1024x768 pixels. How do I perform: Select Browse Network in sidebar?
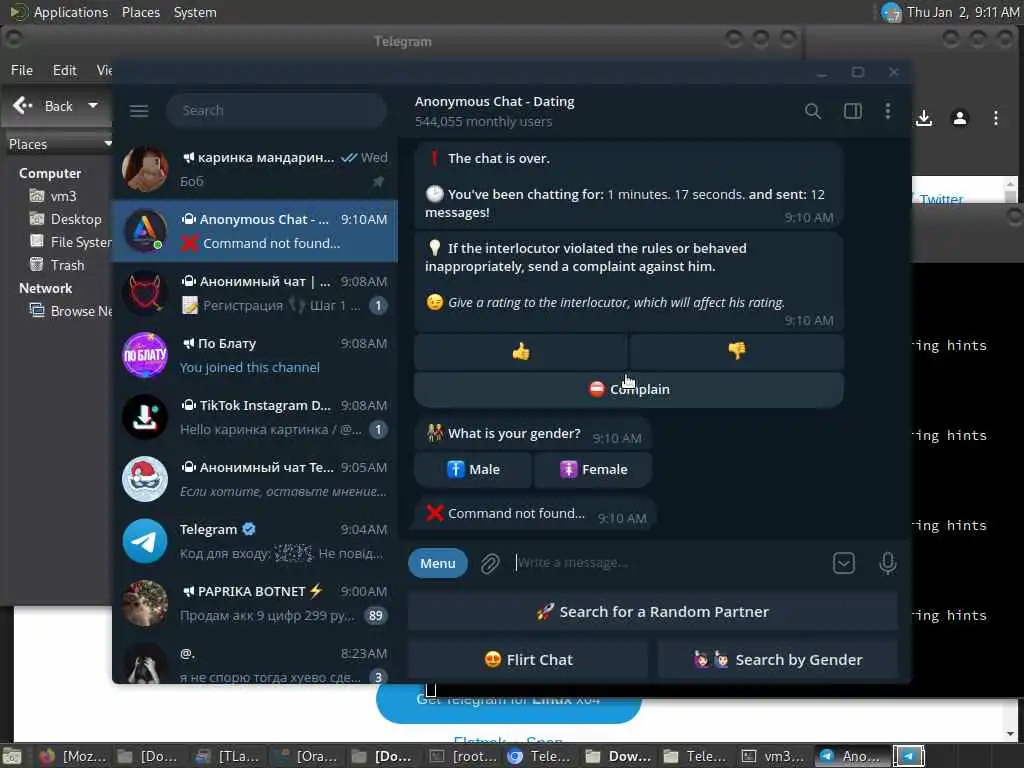(x=71, y=311)
